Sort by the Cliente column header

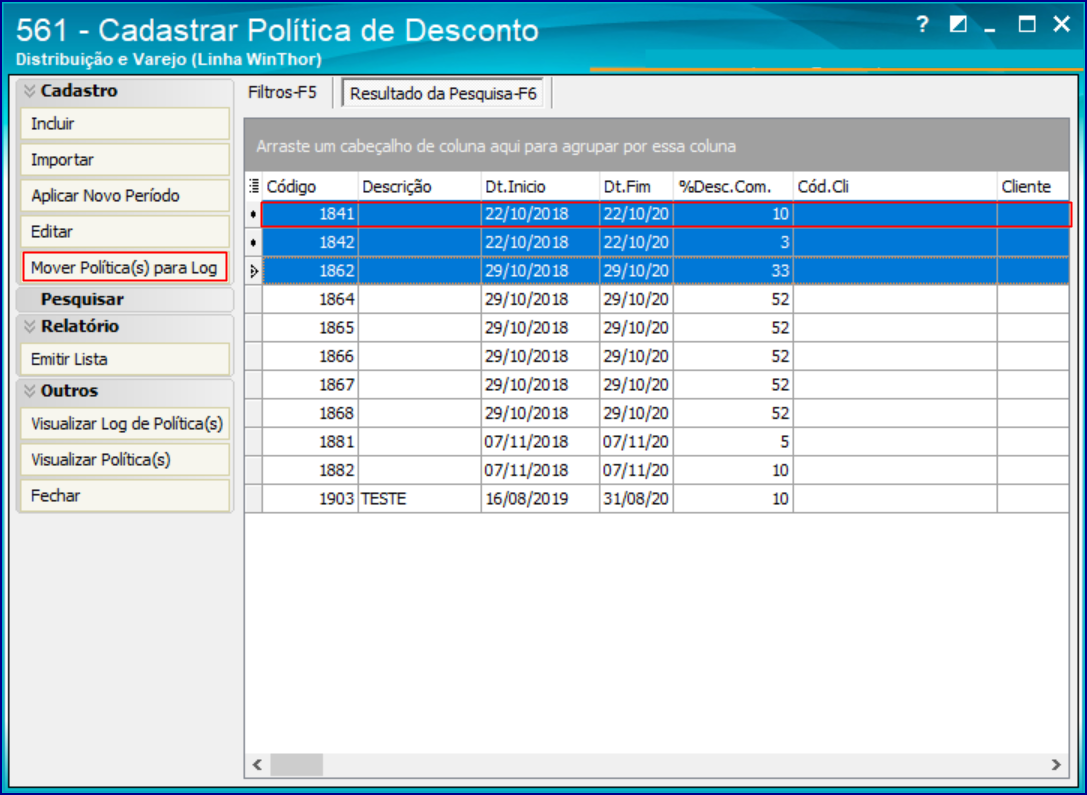click(1033, 186)
